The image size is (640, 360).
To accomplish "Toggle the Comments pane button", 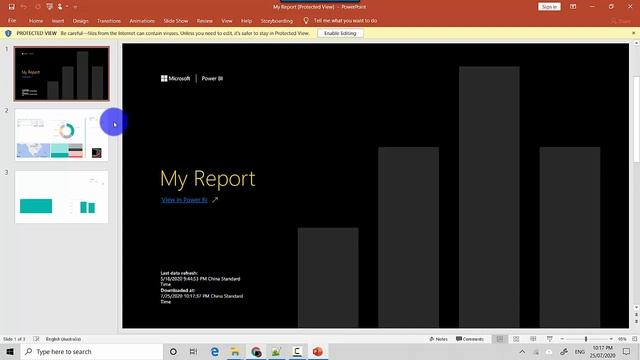I will pyautogui.click(x=470, y=339).
